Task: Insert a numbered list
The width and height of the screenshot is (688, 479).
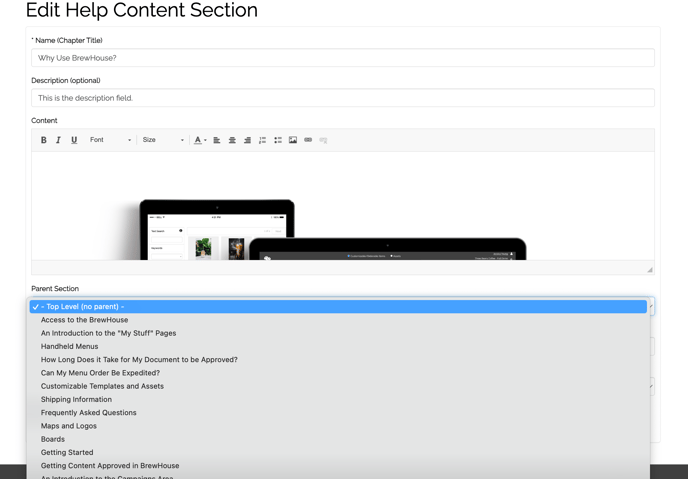Action: tap(262, 140)
